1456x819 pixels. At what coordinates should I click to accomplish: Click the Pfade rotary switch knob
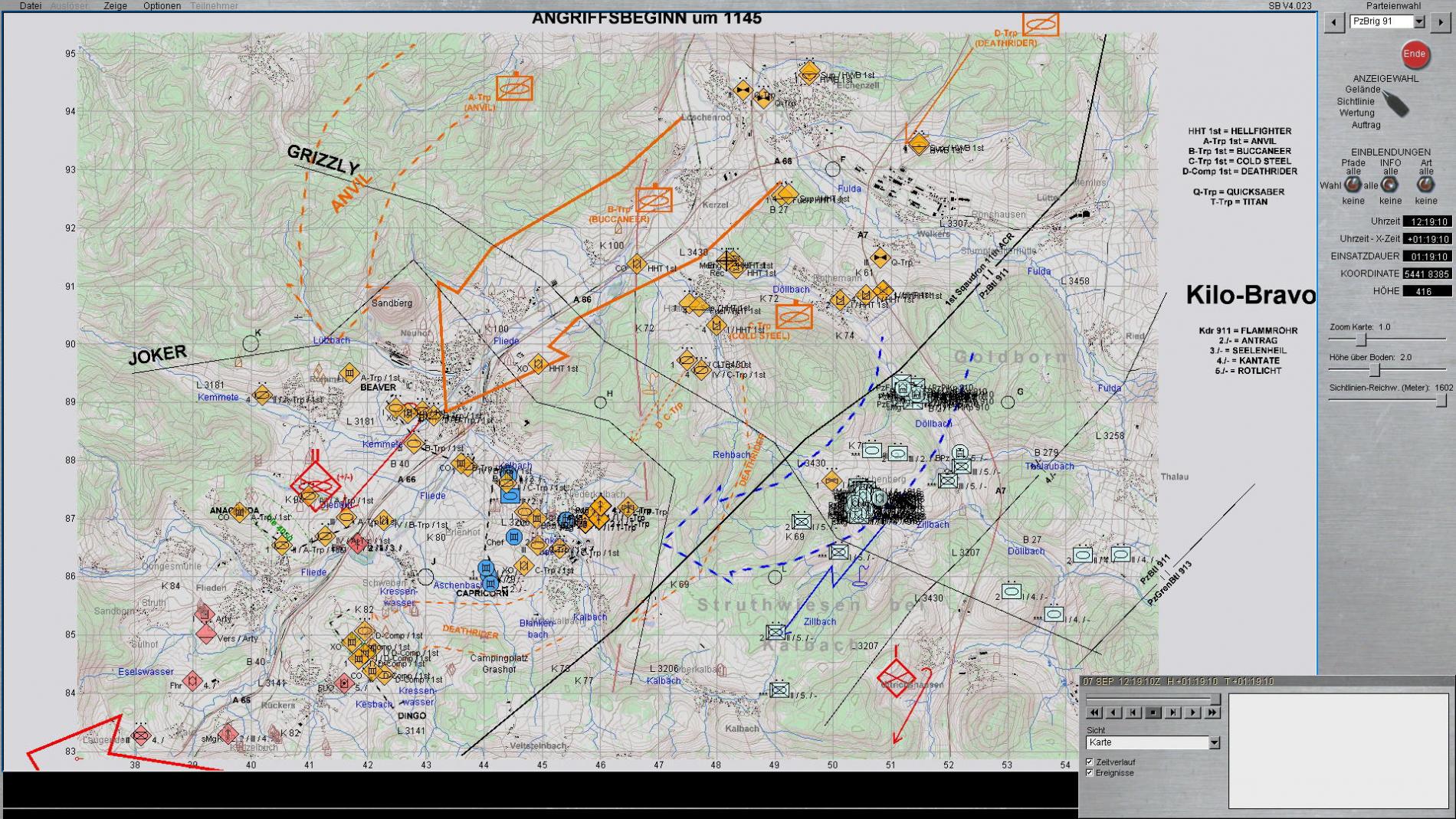pyautogui.click(x=1353, y=185)
